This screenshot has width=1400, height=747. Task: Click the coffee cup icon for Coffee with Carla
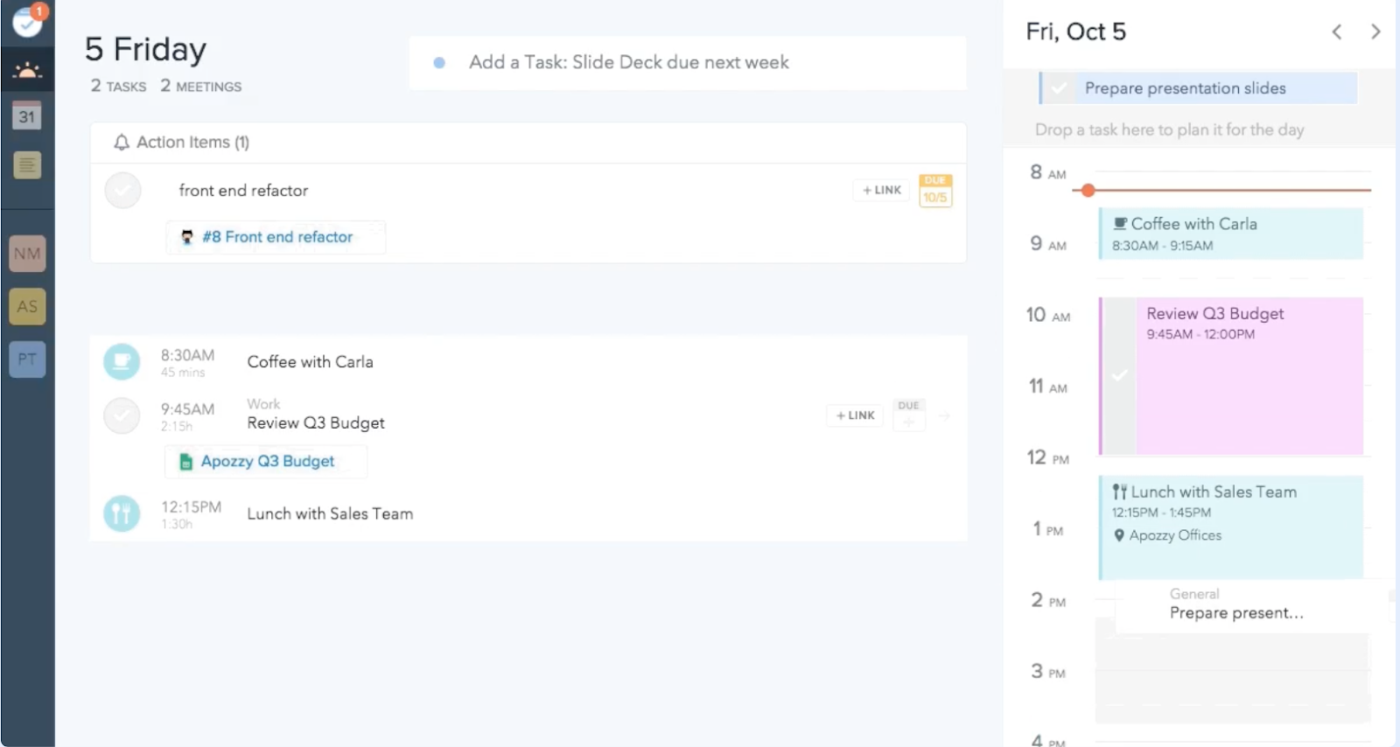(122, 361)
